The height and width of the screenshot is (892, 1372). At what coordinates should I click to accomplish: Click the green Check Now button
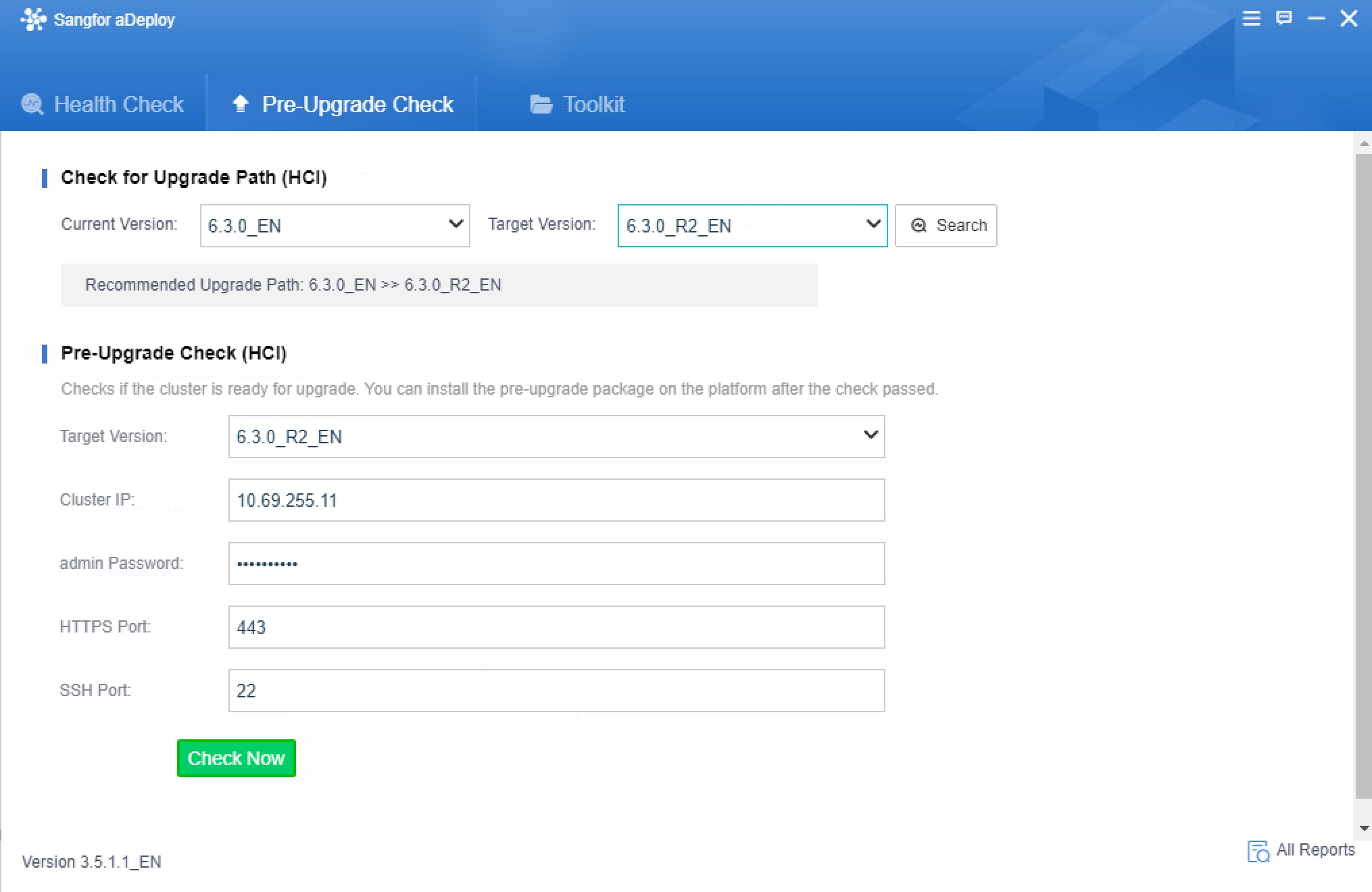click(237, 758)
